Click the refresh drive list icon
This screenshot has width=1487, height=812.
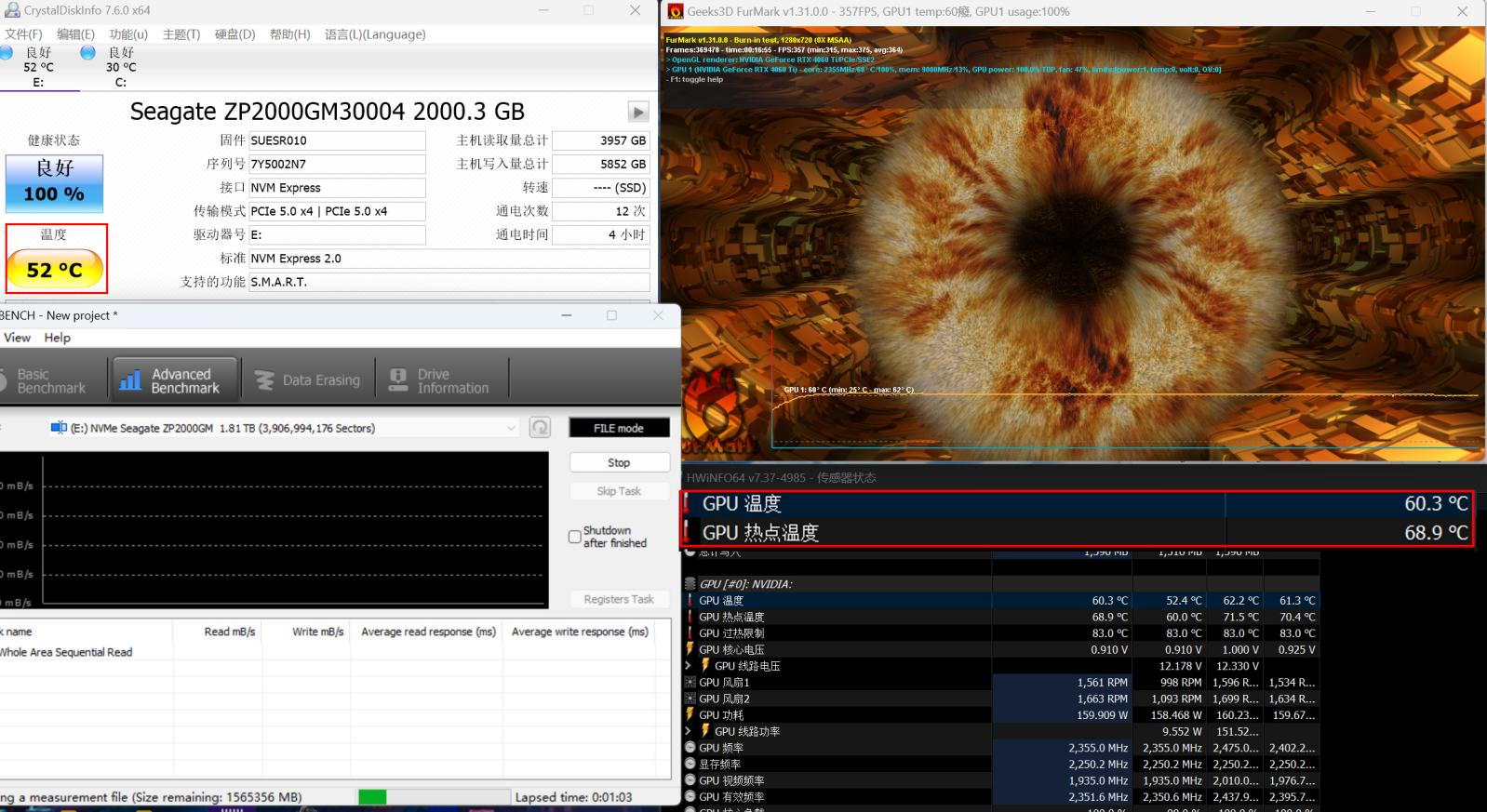pyautogui.click(x=540, y=428)
